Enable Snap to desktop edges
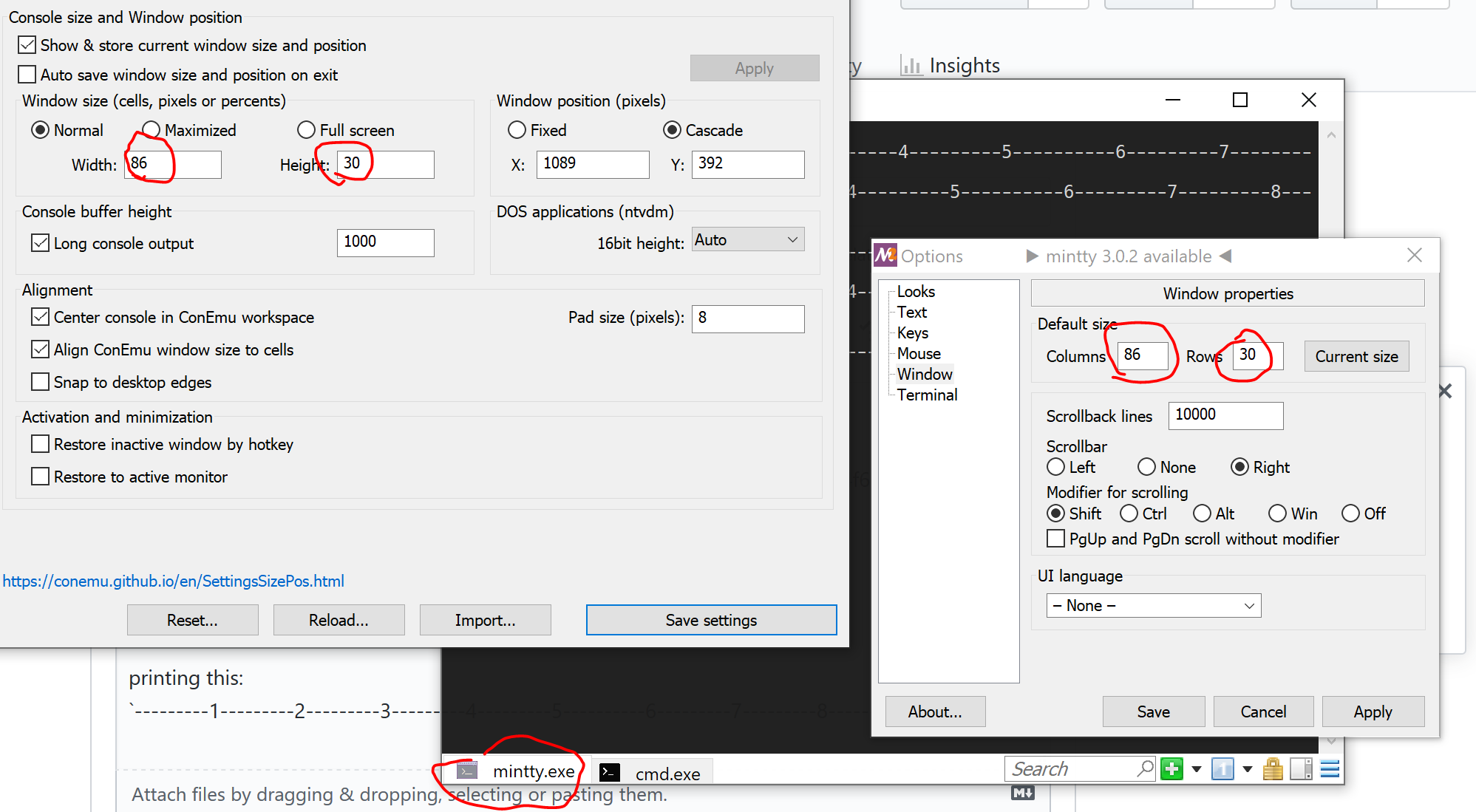Image resolution: width=1476 pixels, height=812 pixels. click(x=40, y=381)
